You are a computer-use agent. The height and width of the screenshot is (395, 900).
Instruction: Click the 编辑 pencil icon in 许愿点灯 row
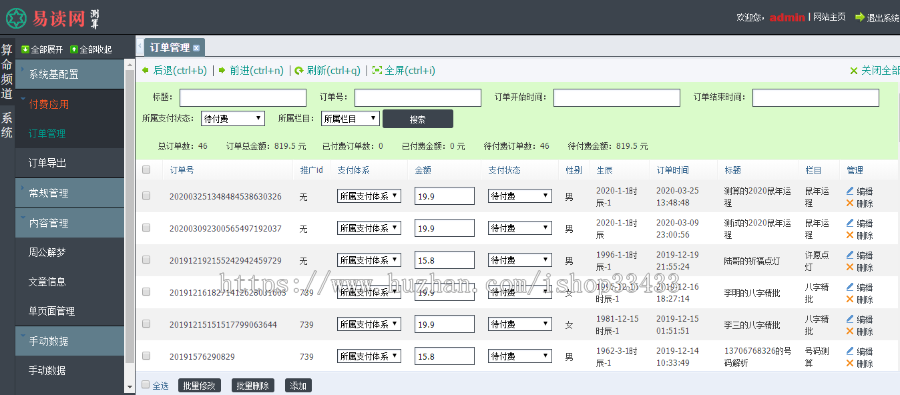(849, 255)
